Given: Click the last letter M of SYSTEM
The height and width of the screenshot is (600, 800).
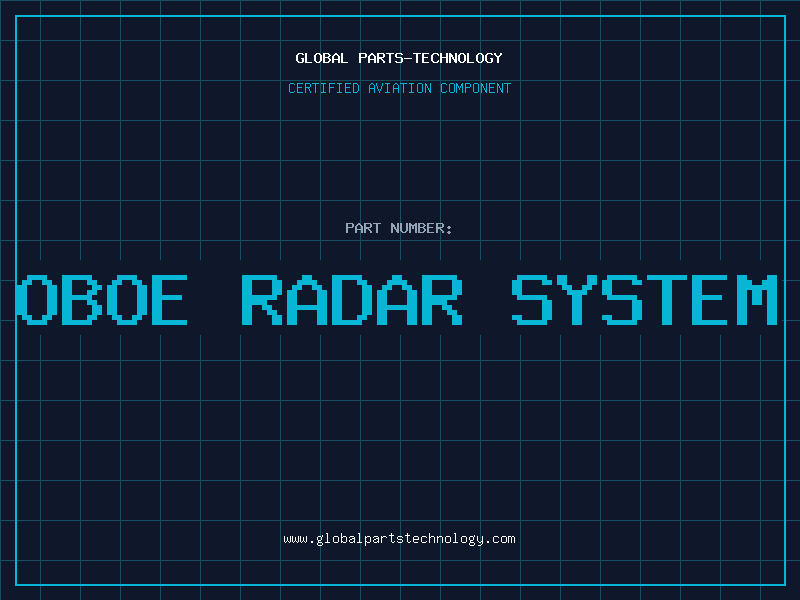Looking at the screenshot, I should tap(757, 300).
